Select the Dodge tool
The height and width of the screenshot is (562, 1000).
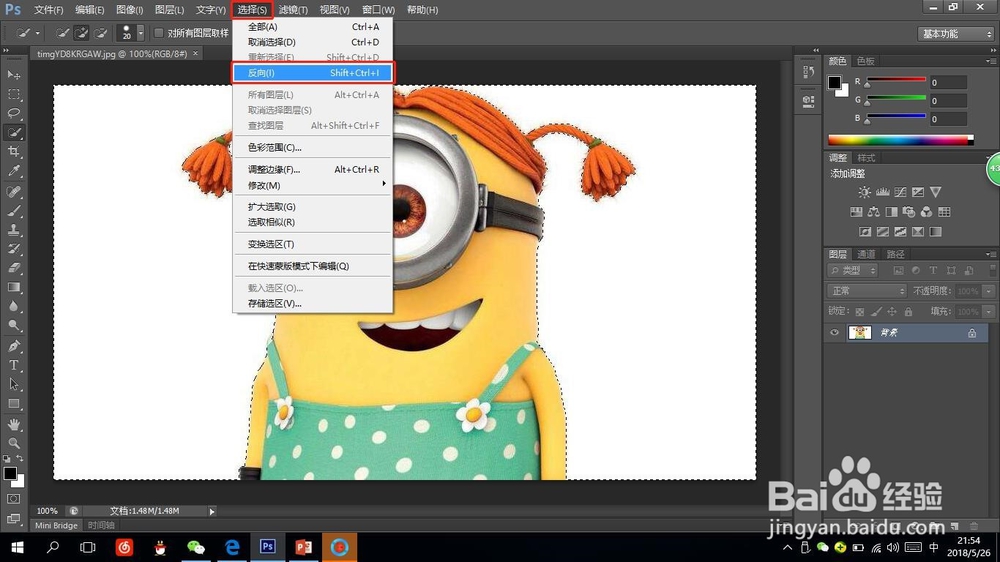tap(13, 325)
